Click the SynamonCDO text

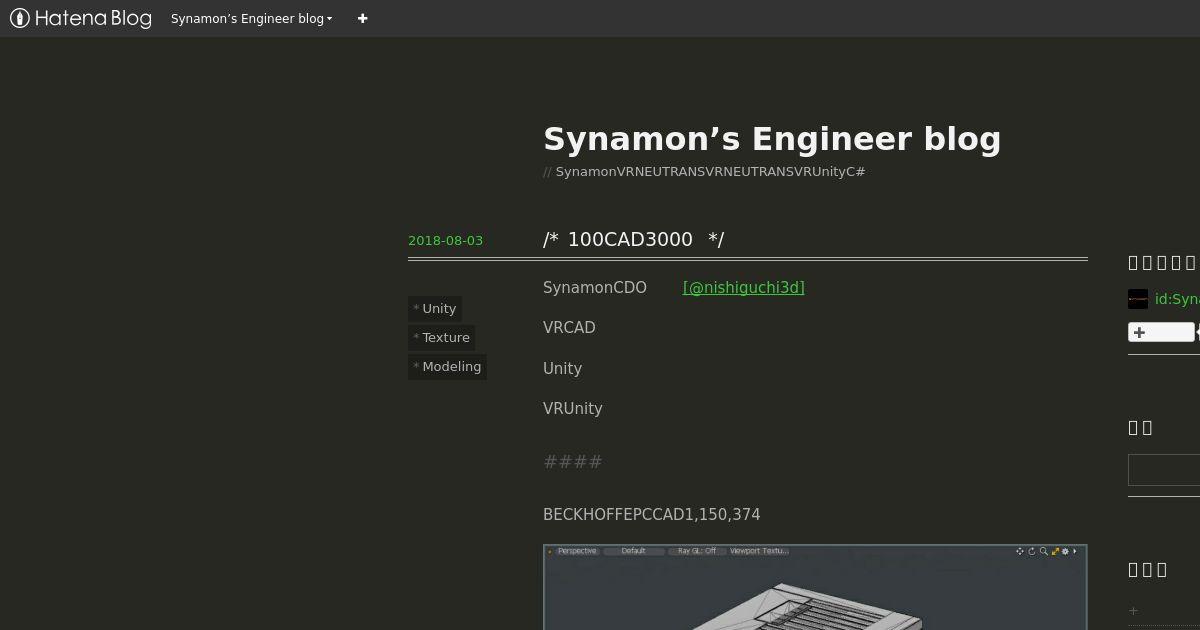(x=595, y=288)
